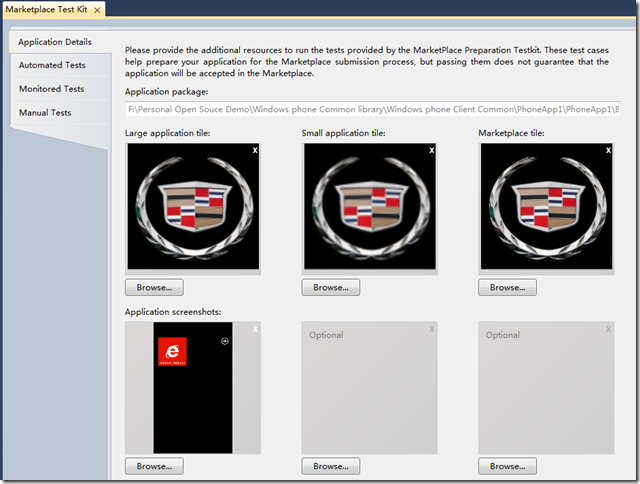Browse for the second optional screenshot
The width and height of the screenshot is (640, 484).
(x=331, y=466)
